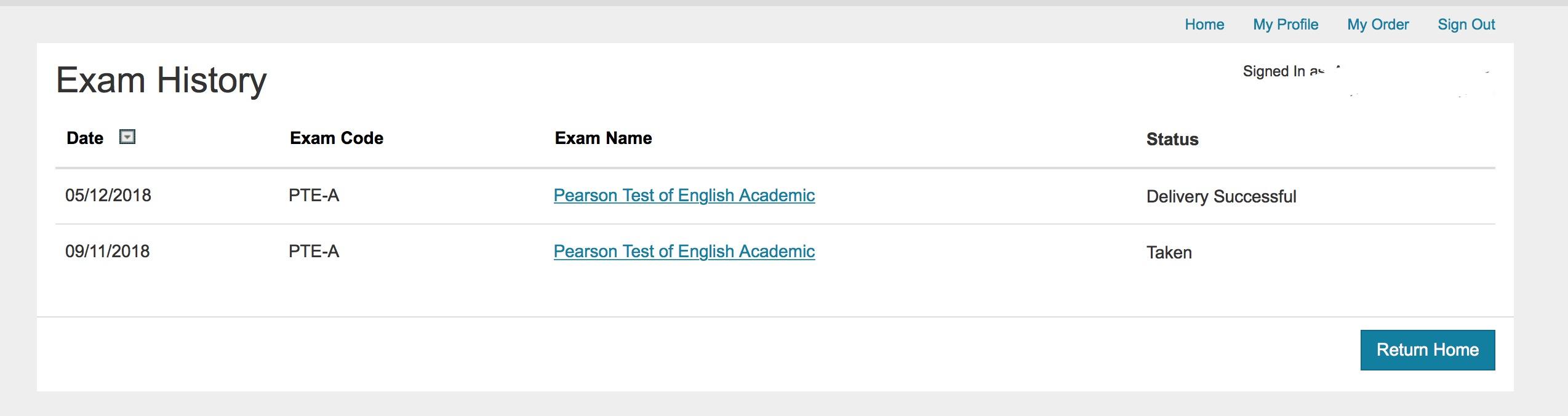The width and height of the screenshot is (1568, 416).
Task: Click the sort arrow icon beside Date
Action: pos(127,137)
